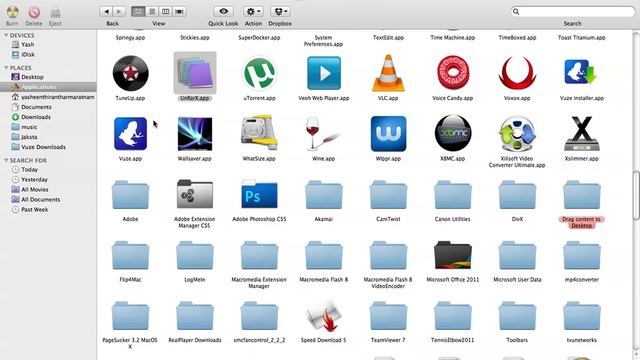Click the Burn toolbar icon

(12, 12)
